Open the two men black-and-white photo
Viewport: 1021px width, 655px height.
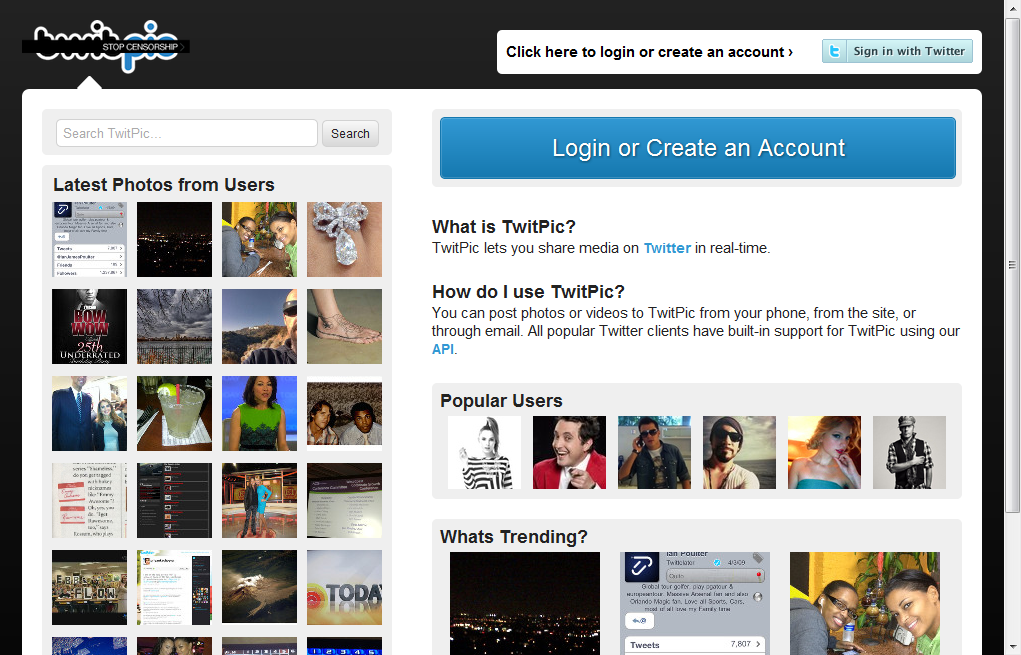pos(344,413)
